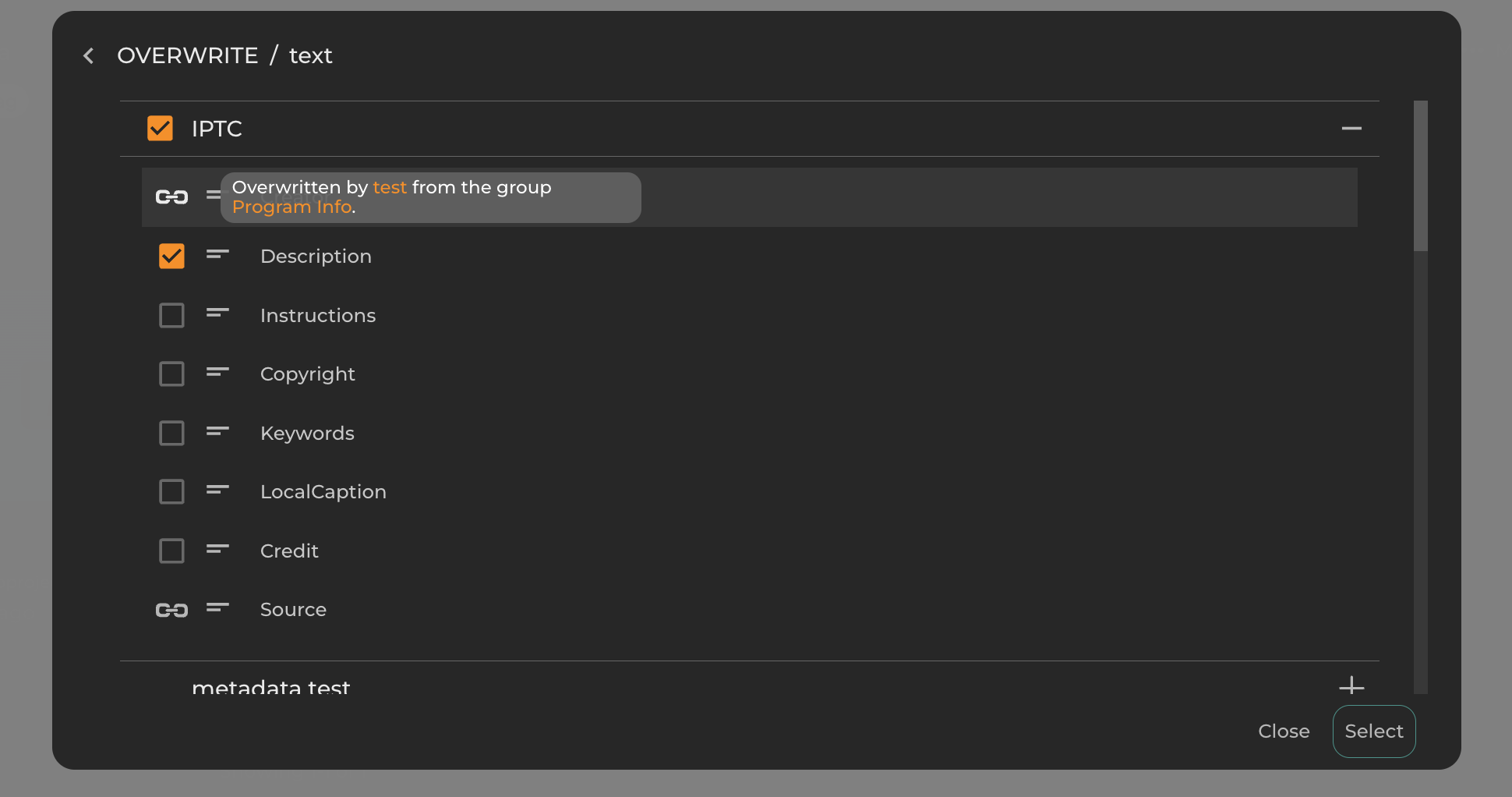Click the linked chain icon in highlighted row
Image resolution: width=1512 pixels, height=797 pixels.
pos(171,197)
